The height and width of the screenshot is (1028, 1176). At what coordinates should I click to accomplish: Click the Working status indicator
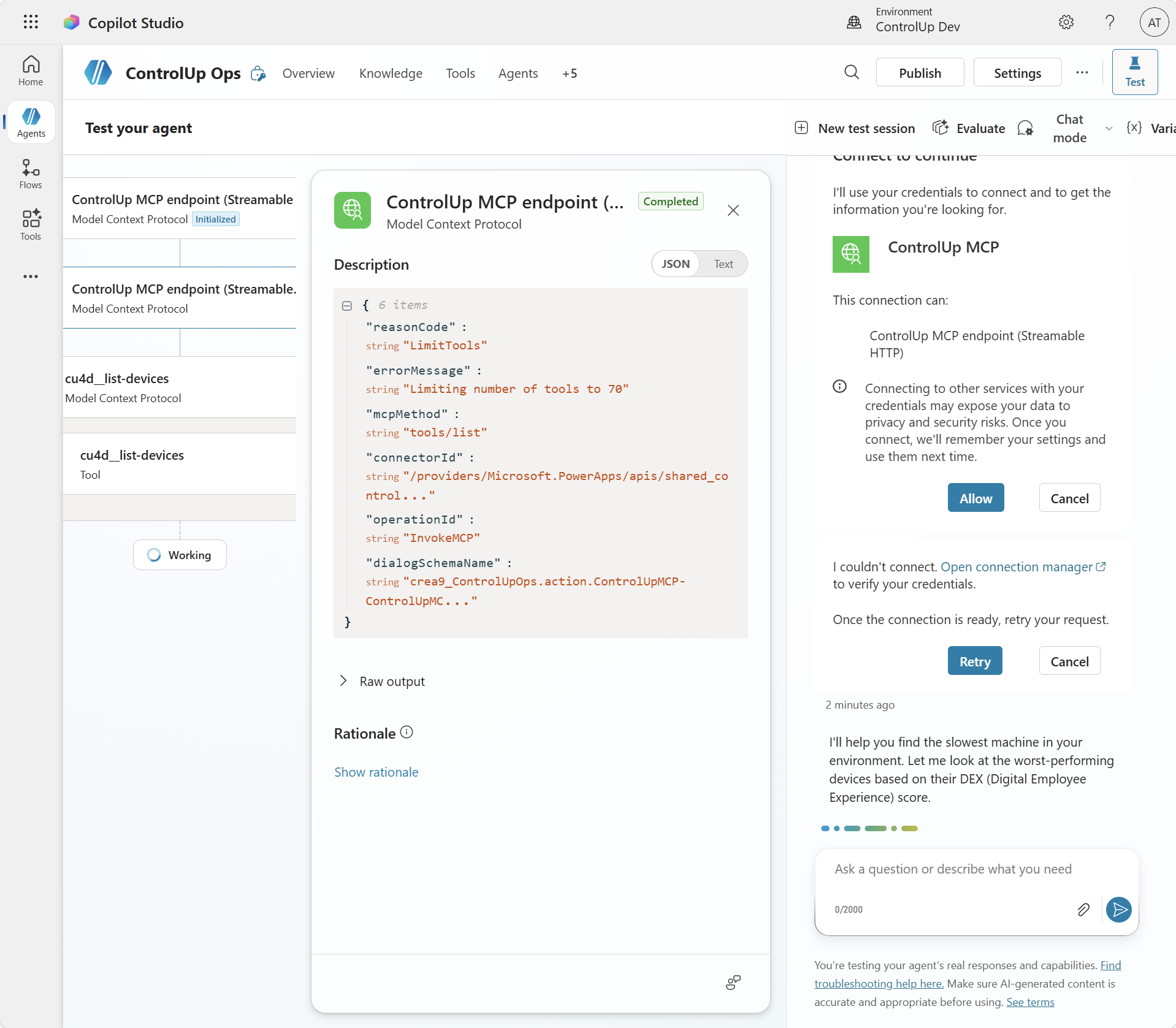(x=180, y=555)
